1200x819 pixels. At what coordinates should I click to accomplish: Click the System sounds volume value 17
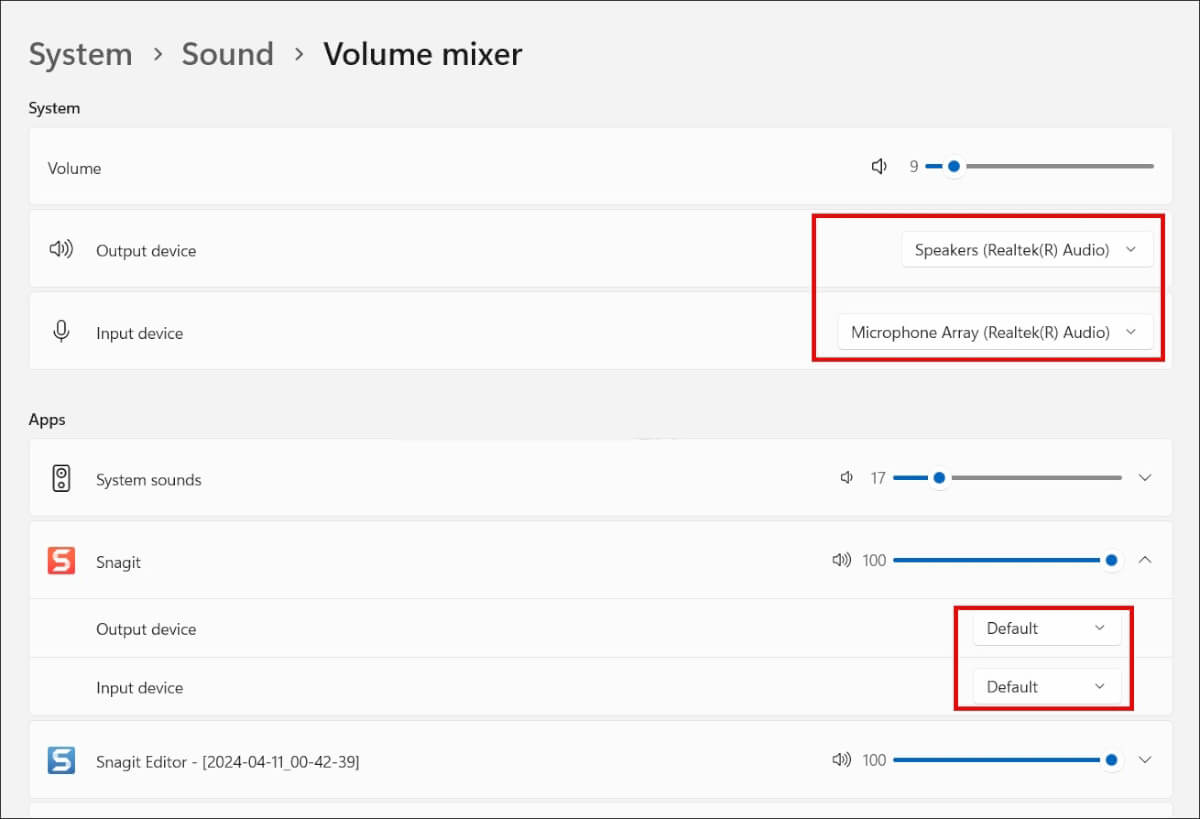[878, 479]
